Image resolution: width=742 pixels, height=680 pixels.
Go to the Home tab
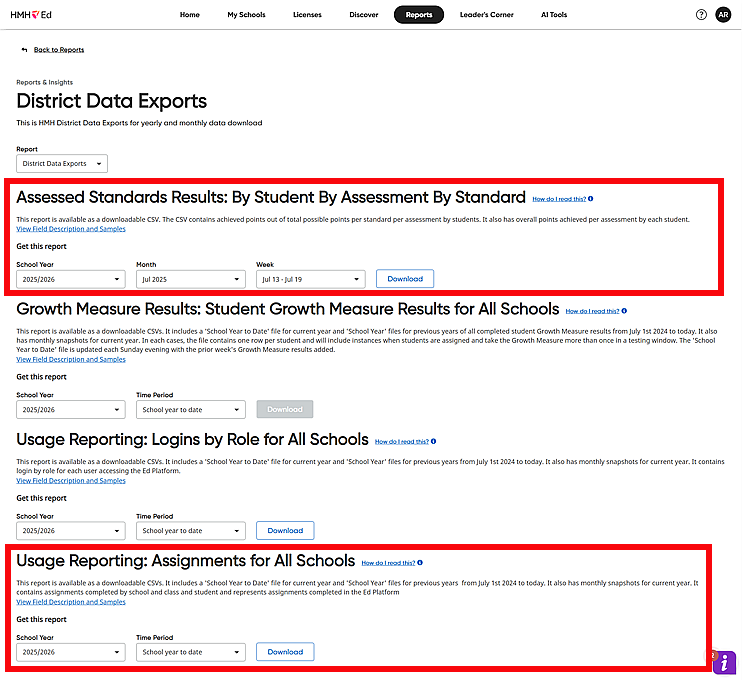(190, 15)
